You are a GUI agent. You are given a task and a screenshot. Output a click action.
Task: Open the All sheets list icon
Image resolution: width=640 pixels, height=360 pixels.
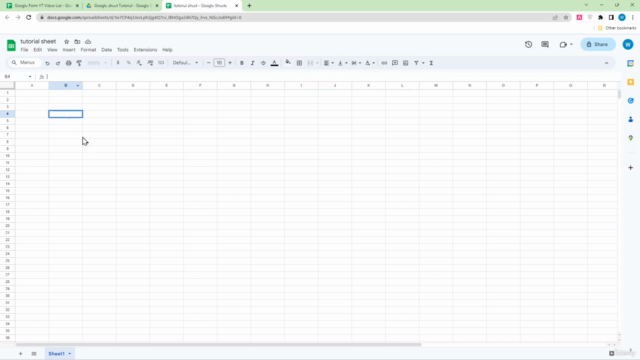[34, 353]
